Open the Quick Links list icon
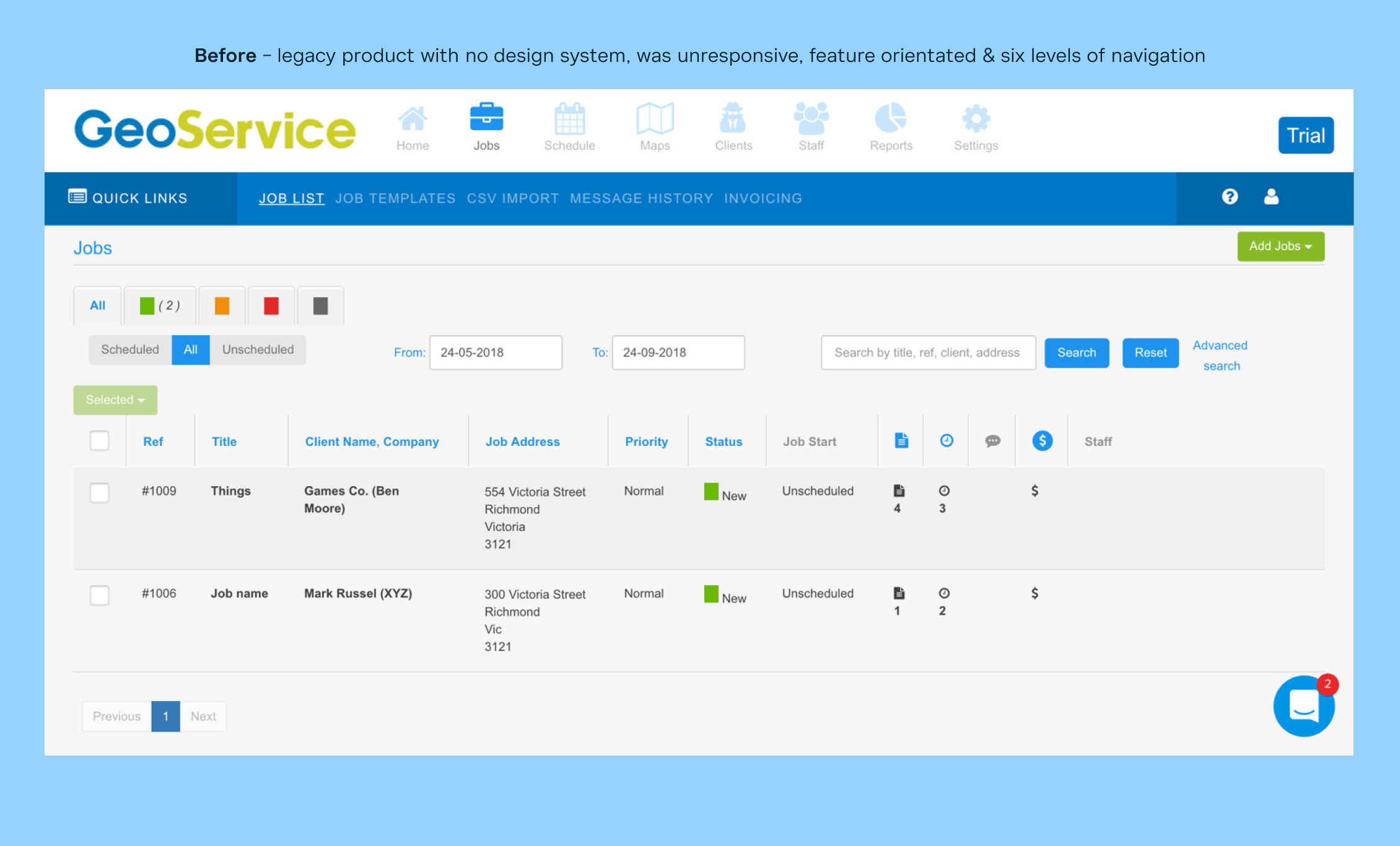The height and width of the screenshot is (846, 1400). pos(77,196)
